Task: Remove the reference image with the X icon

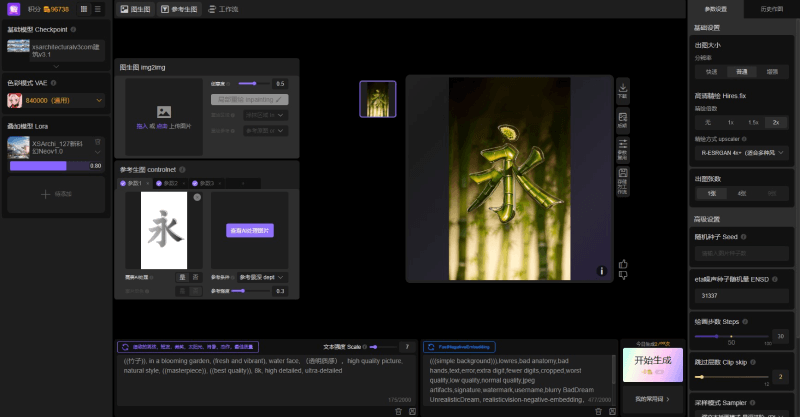Action: 197,198
